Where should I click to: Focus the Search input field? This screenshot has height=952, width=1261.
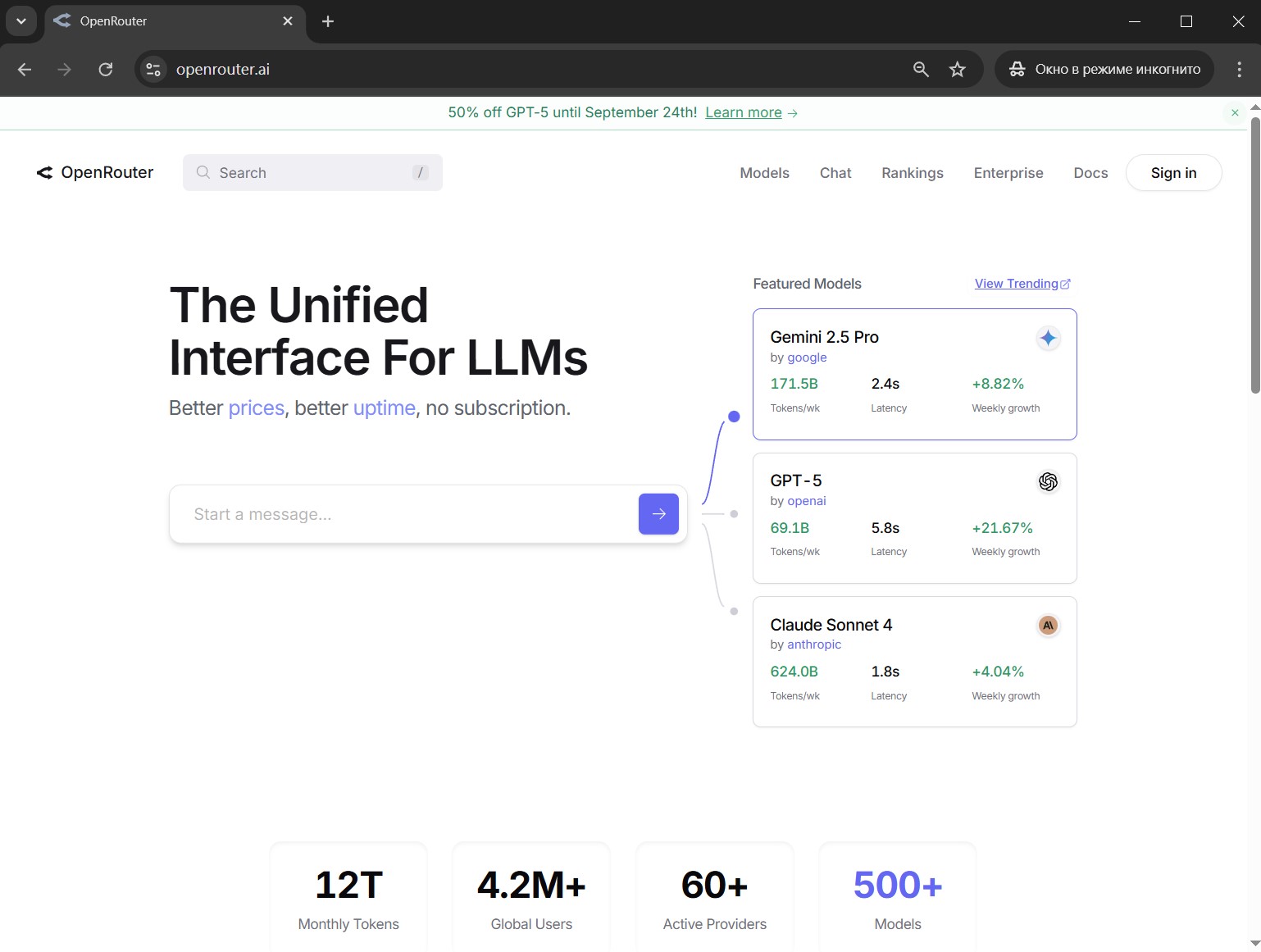click(312, 173)
